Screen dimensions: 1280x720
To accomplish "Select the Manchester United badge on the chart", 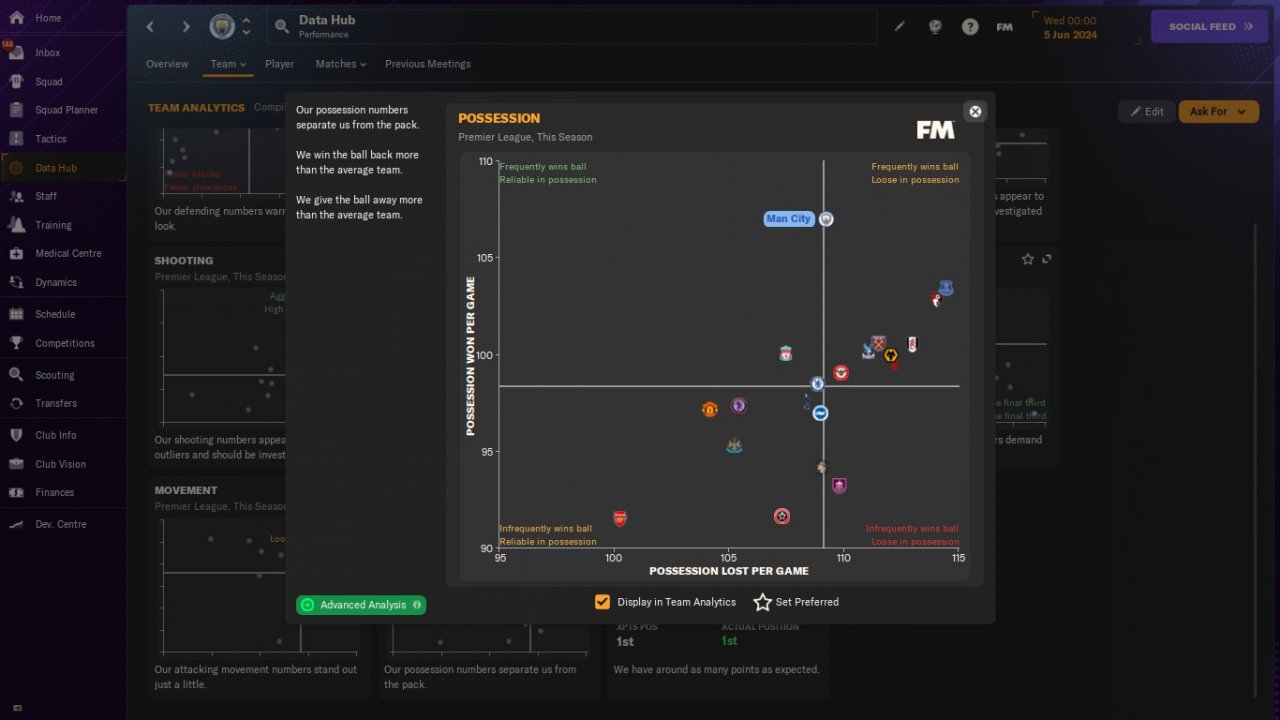I will 710,409.
